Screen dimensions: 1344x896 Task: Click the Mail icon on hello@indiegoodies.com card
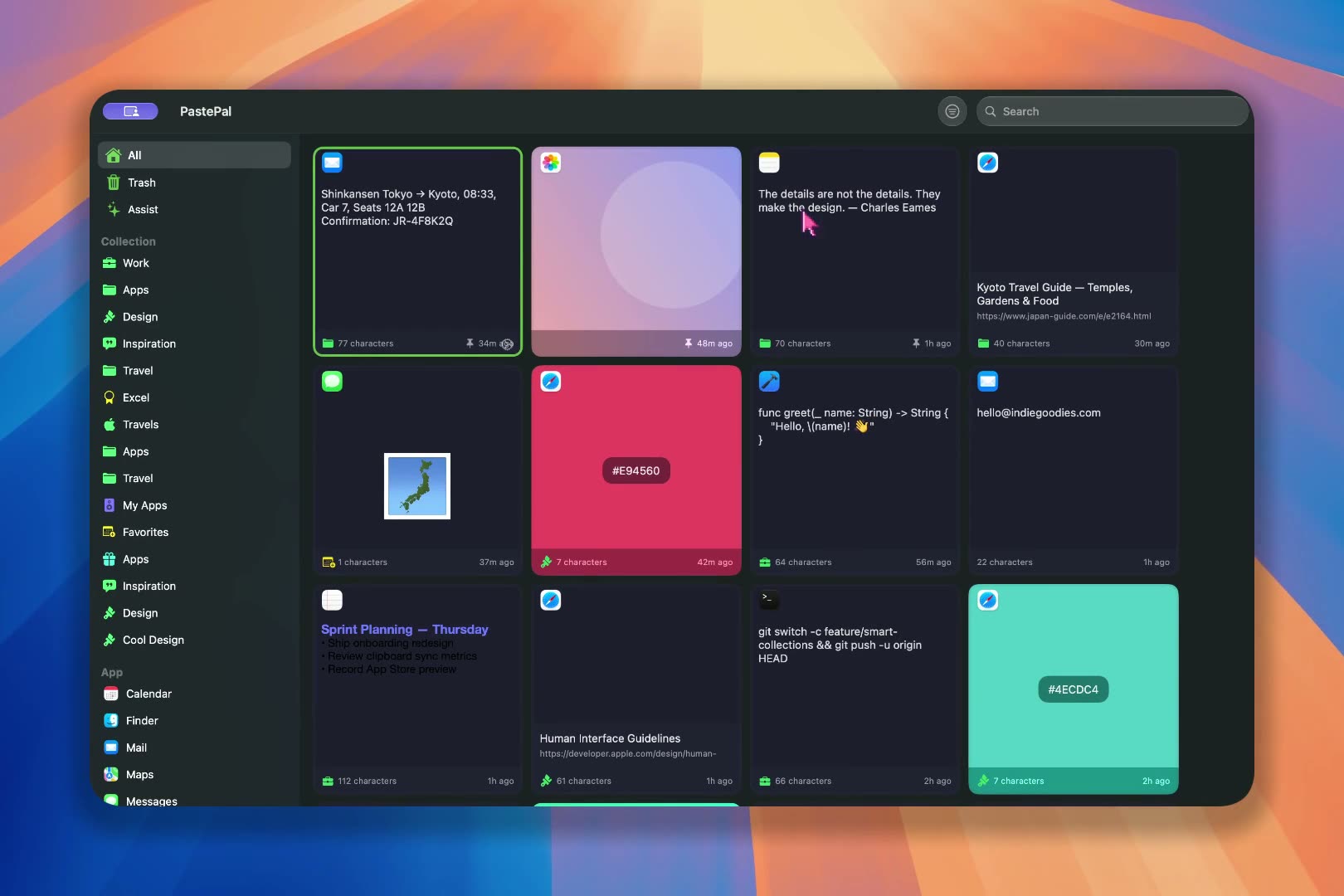click(987, 382)
